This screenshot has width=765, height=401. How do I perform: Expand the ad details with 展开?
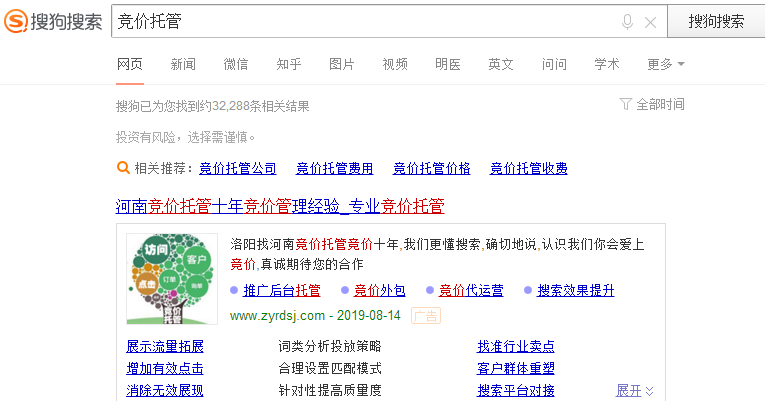[x=634, y=390]
